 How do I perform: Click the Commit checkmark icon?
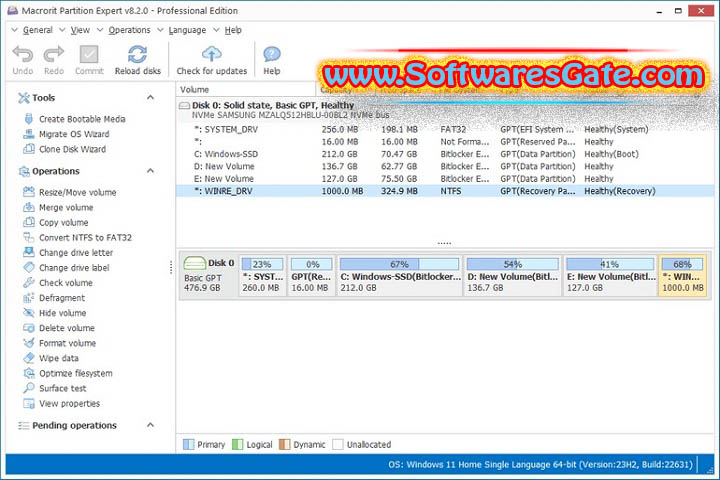pos(89,55)
